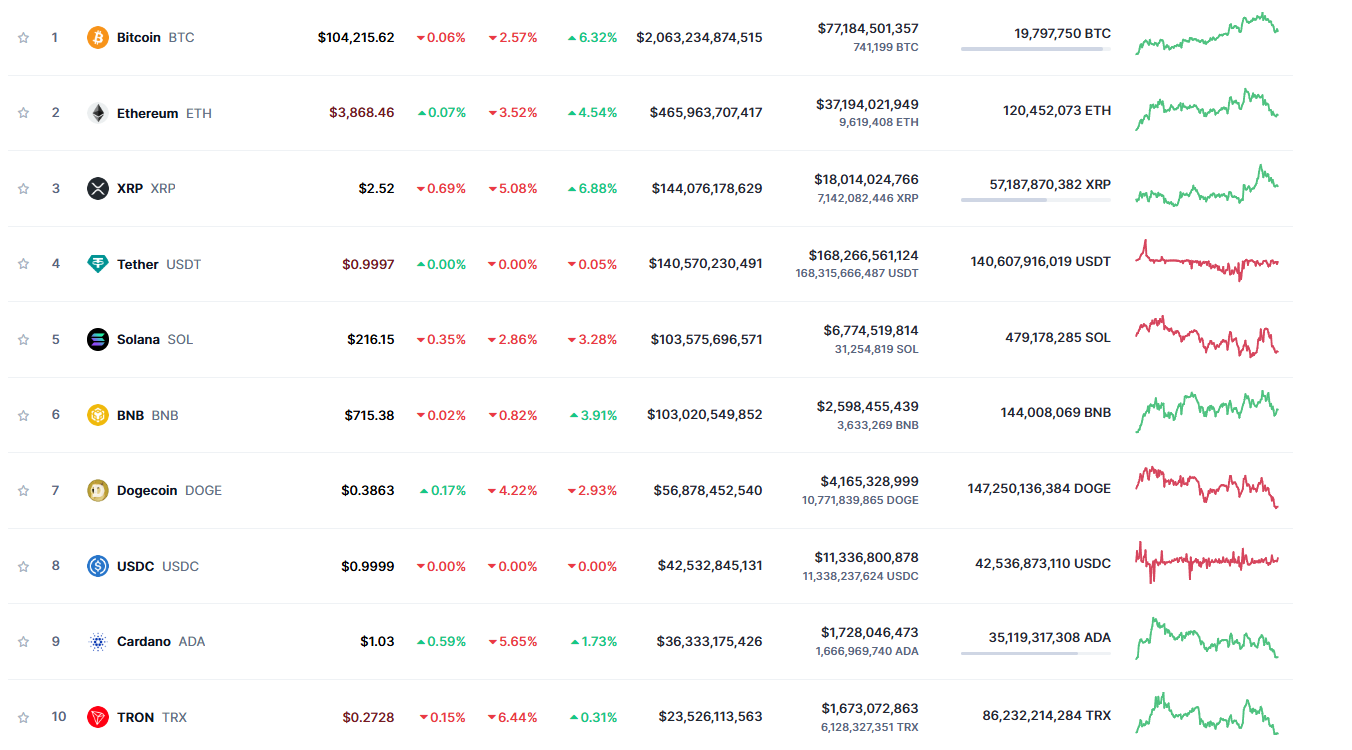The width and height of the screenshot is (1352, 750).
Task: Click the Dogecoin logo icon
Action: pyautogui.click(x=98, y=490)
